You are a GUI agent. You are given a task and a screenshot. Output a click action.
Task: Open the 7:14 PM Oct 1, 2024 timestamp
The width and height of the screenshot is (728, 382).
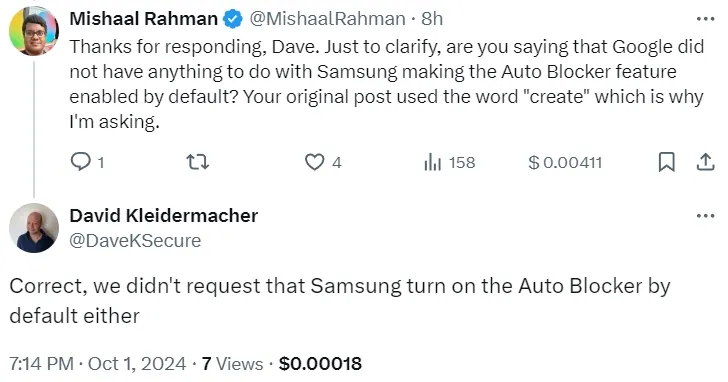point(98,363)
